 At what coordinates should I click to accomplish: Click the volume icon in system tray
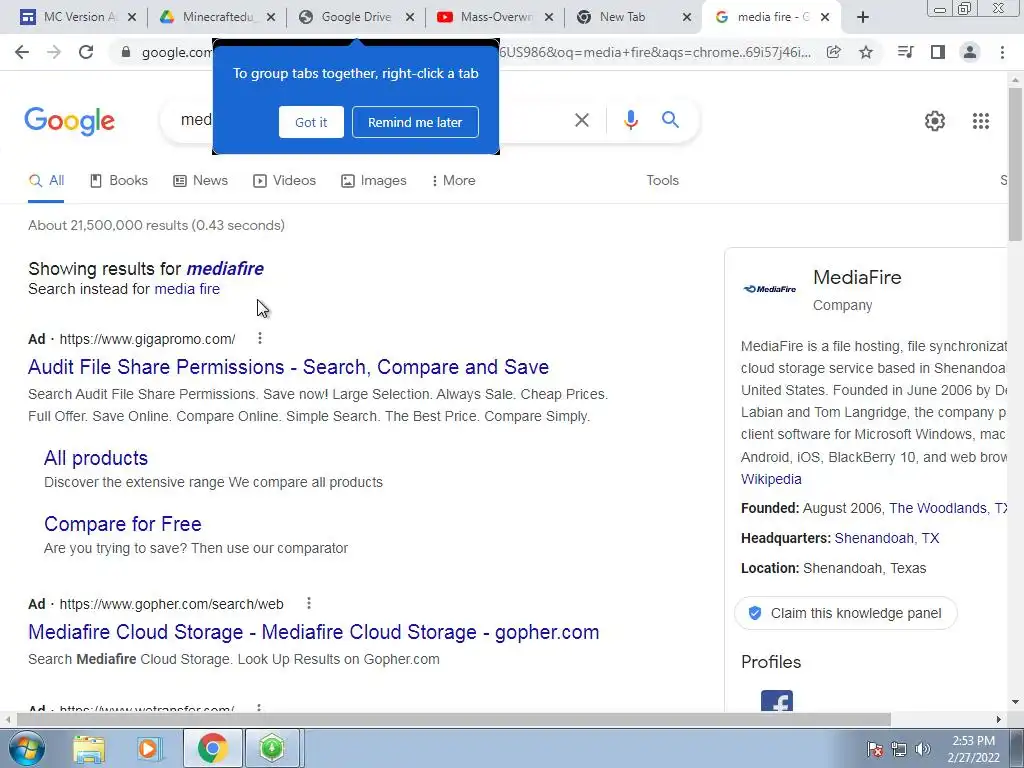click(923, 749)
